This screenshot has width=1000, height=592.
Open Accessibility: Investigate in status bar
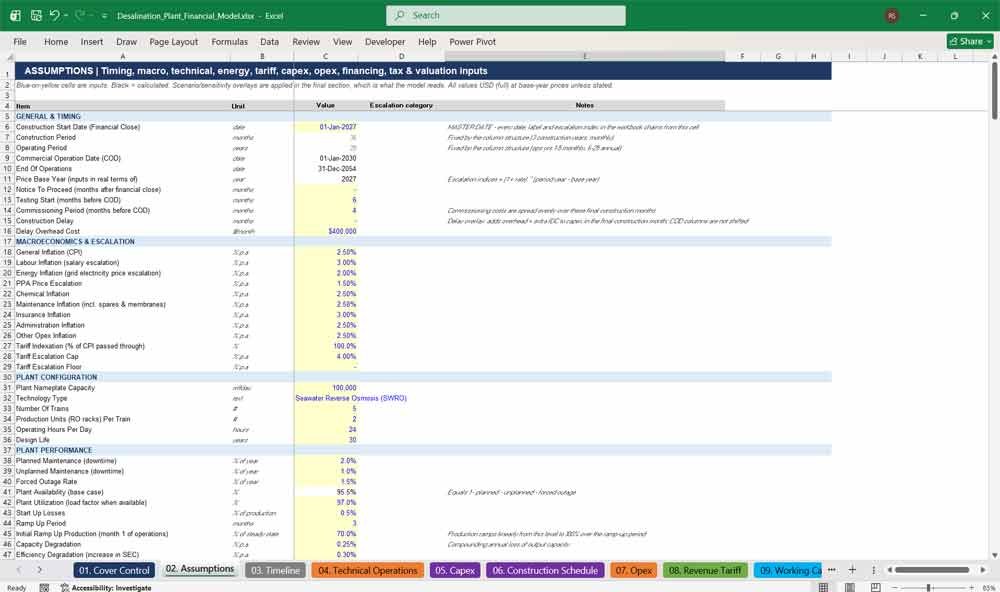(106, 588)
